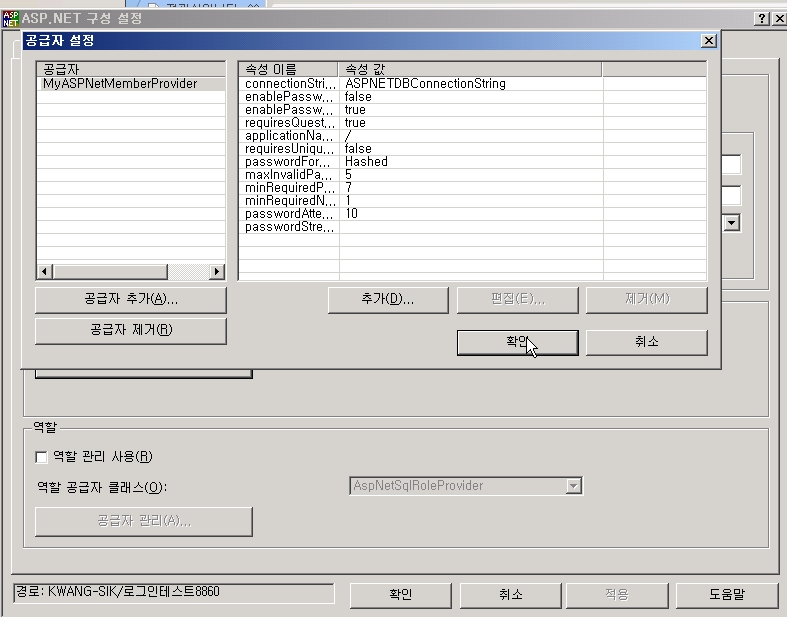Click the 경로: KWANG-SIK path field
The height and width of the screenshot is (617, 787).
pos(174,593)
